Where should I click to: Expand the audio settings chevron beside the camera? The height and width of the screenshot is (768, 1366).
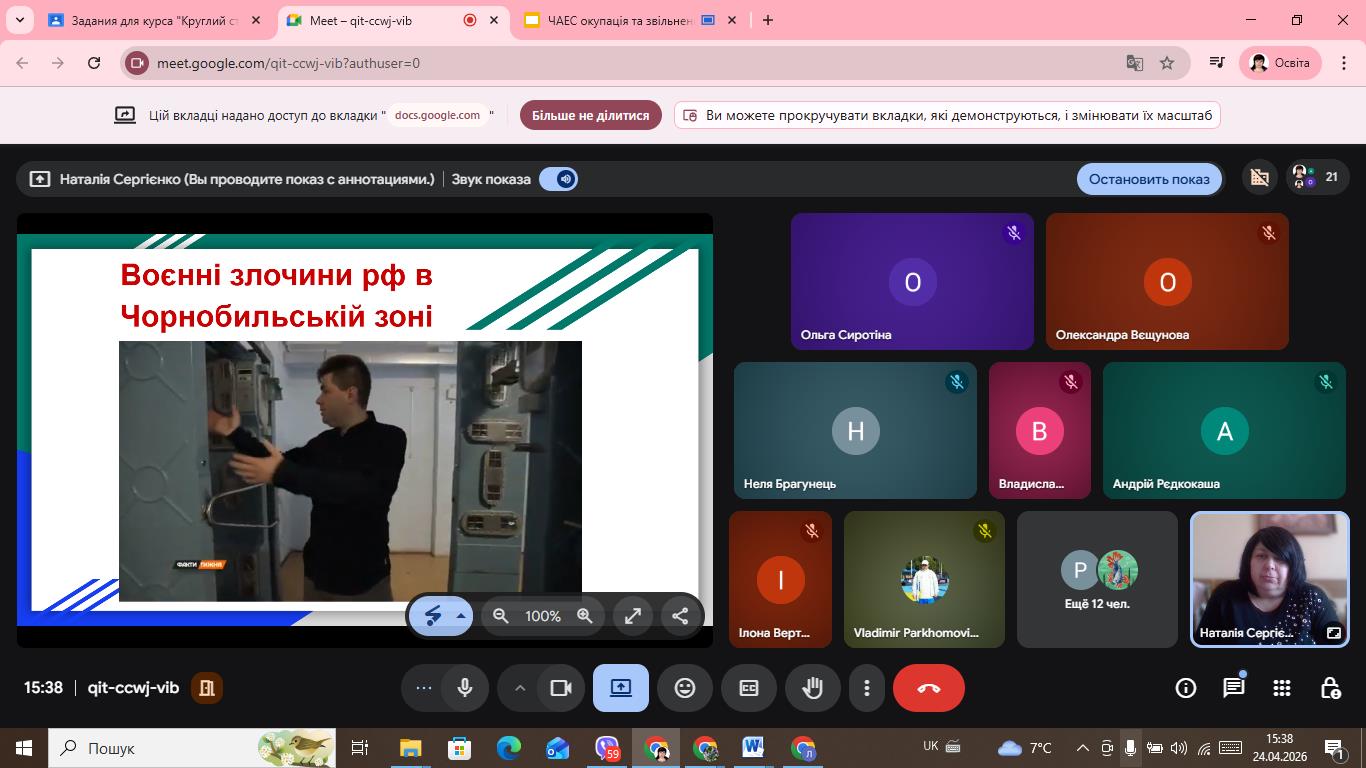pyautogui.click(x=520, y=688)
